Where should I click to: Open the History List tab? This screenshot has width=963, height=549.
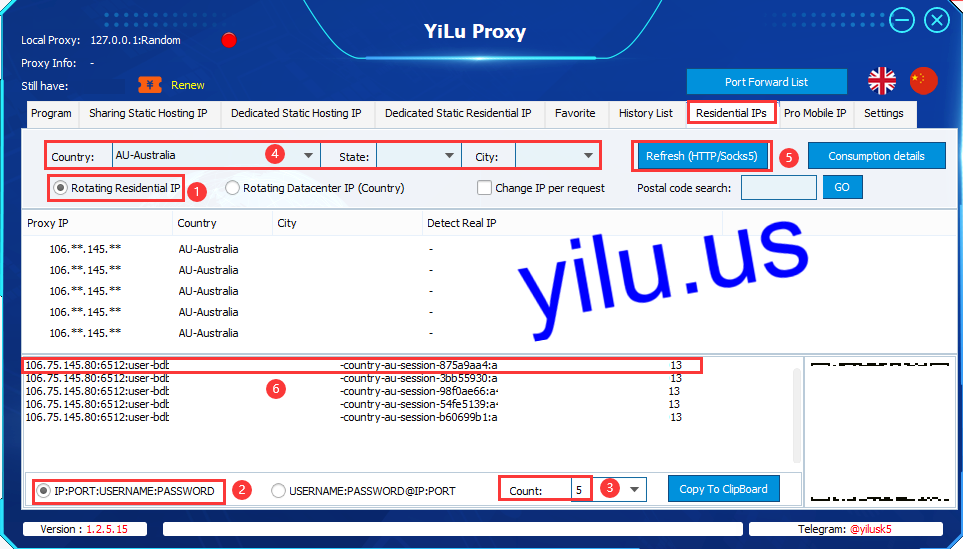coord(645,114)
